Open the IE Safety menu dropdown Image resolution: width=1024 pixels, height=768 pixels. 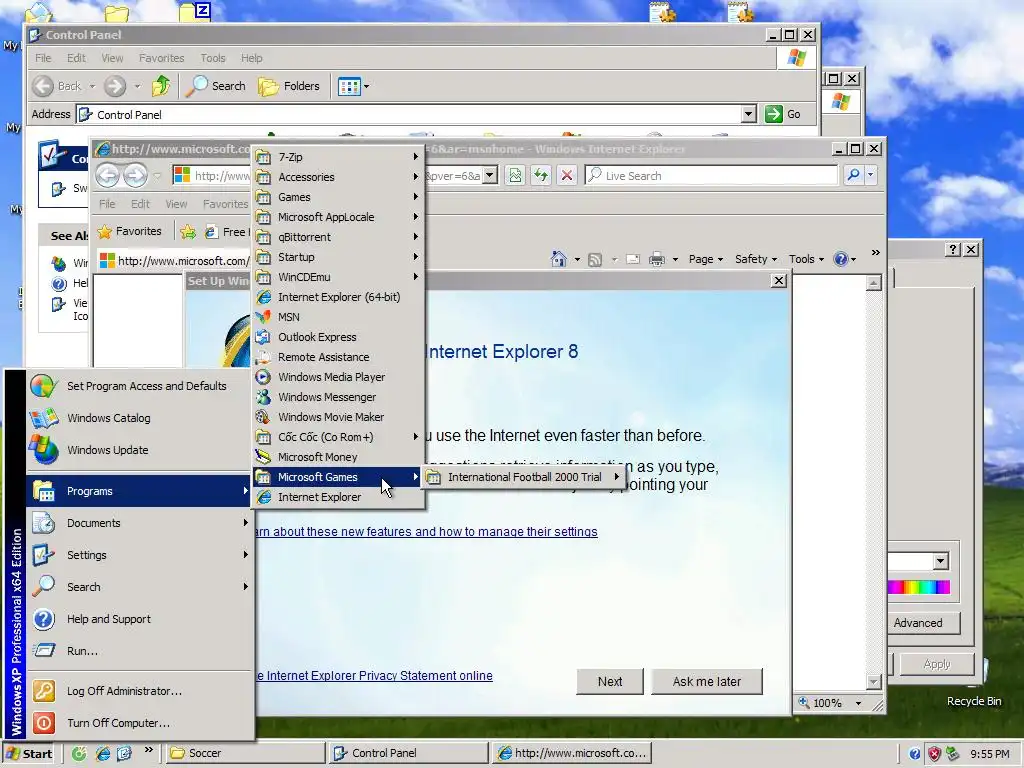point(756,259)
